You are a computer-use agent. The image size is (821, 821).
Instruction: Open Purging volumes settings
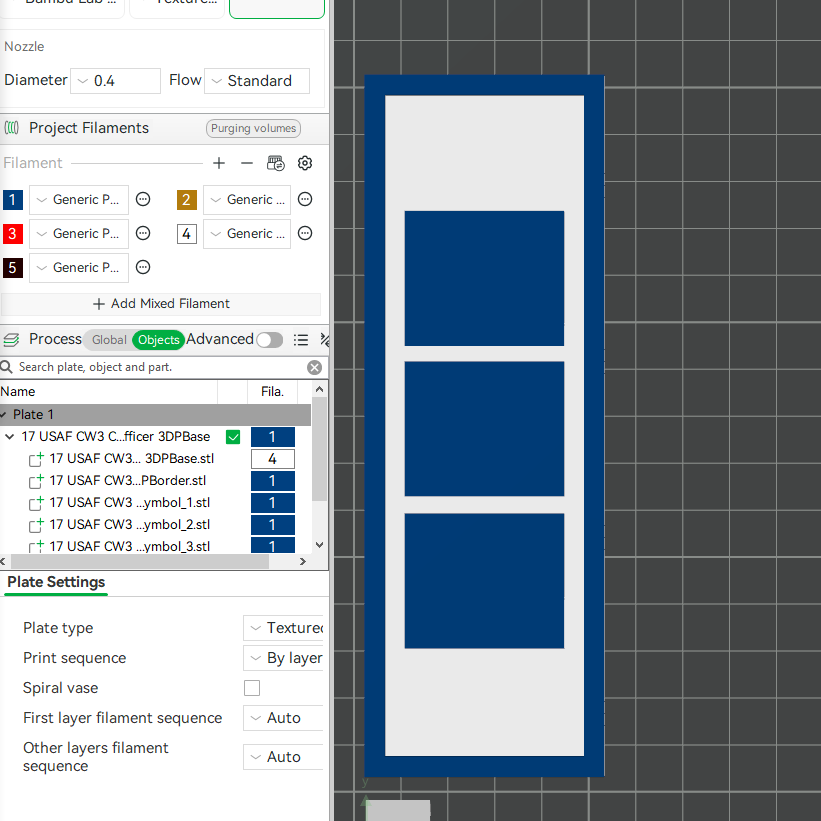tap(253, 128)
